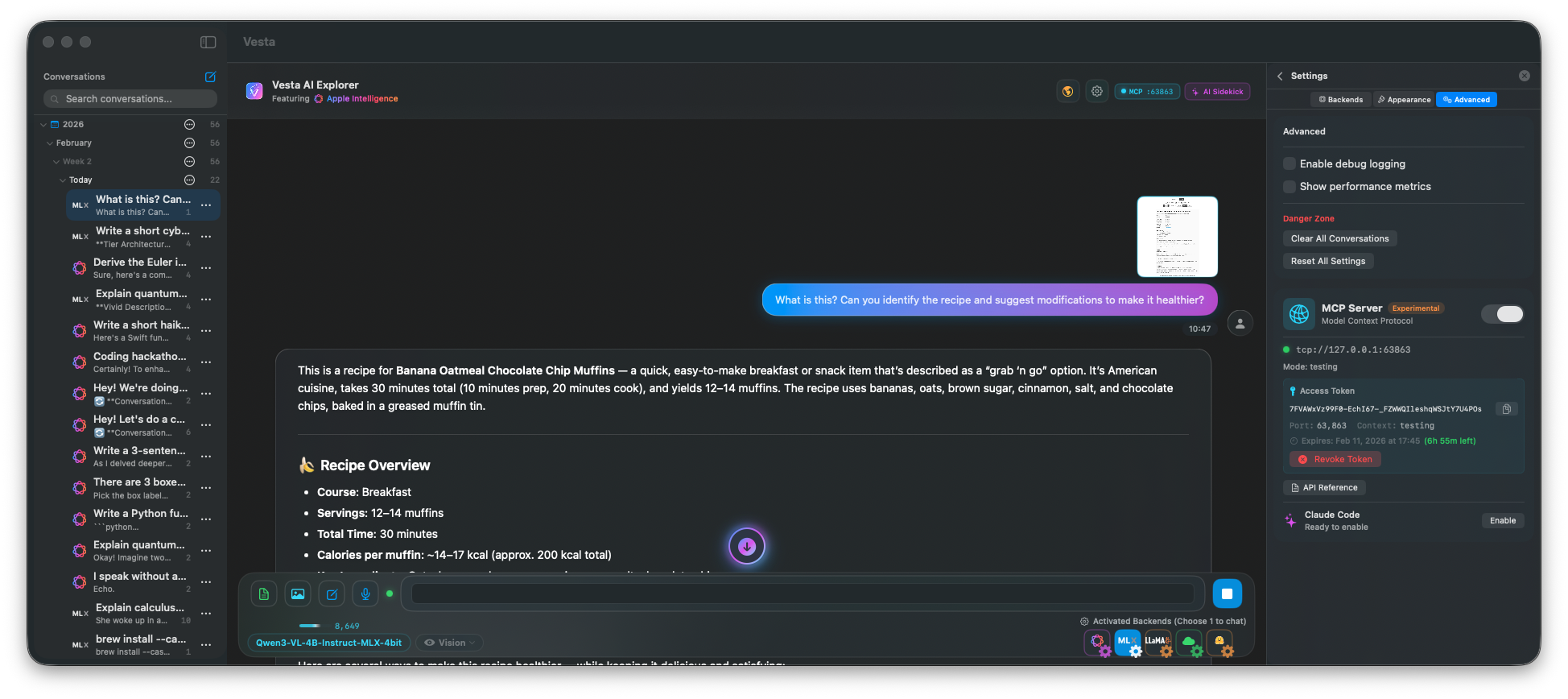Click Clear All Conversations button

(x=1339, y=239)
